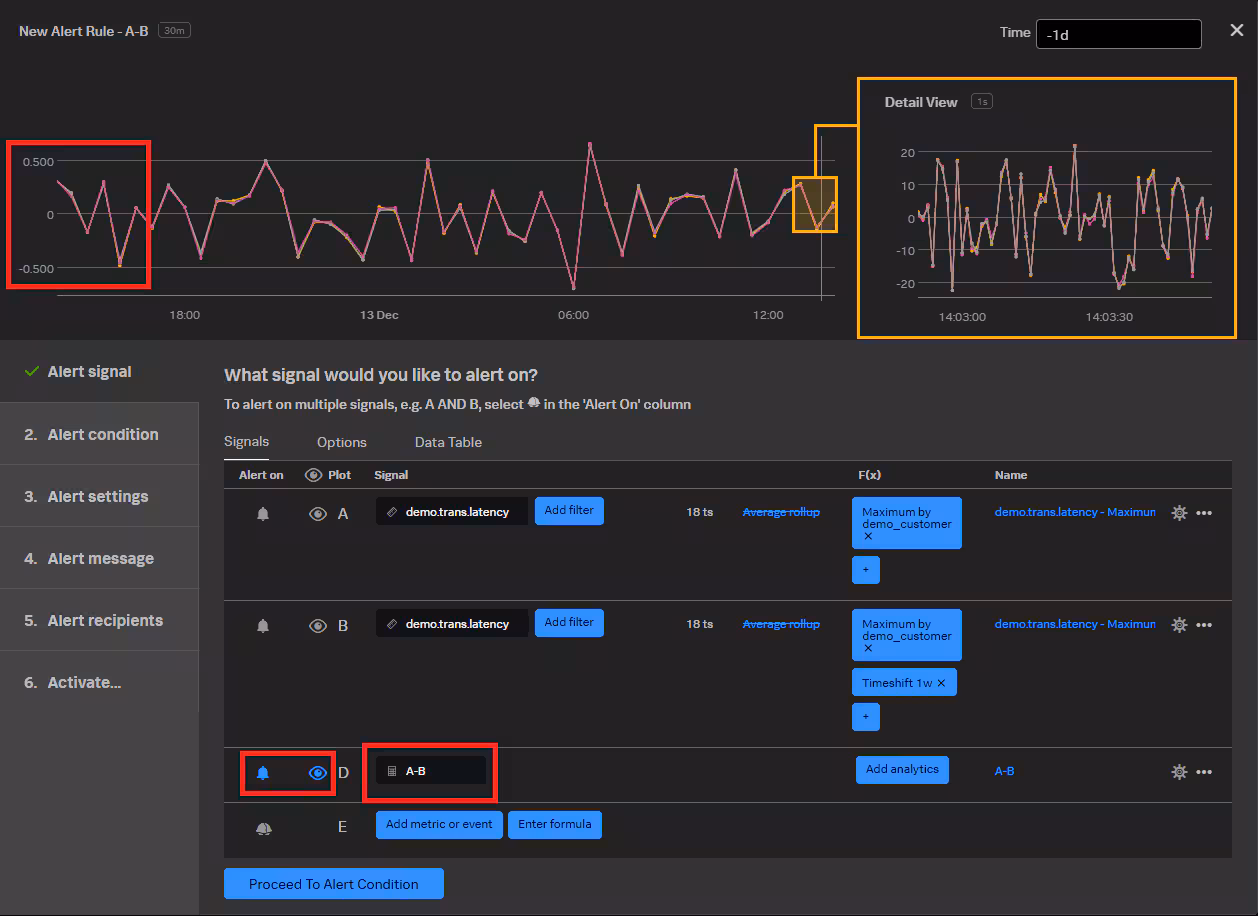Click the highlighted time selection on chart
This screenshot has height=916, width=1258.
pyautogui.click(x=815, y=204)
